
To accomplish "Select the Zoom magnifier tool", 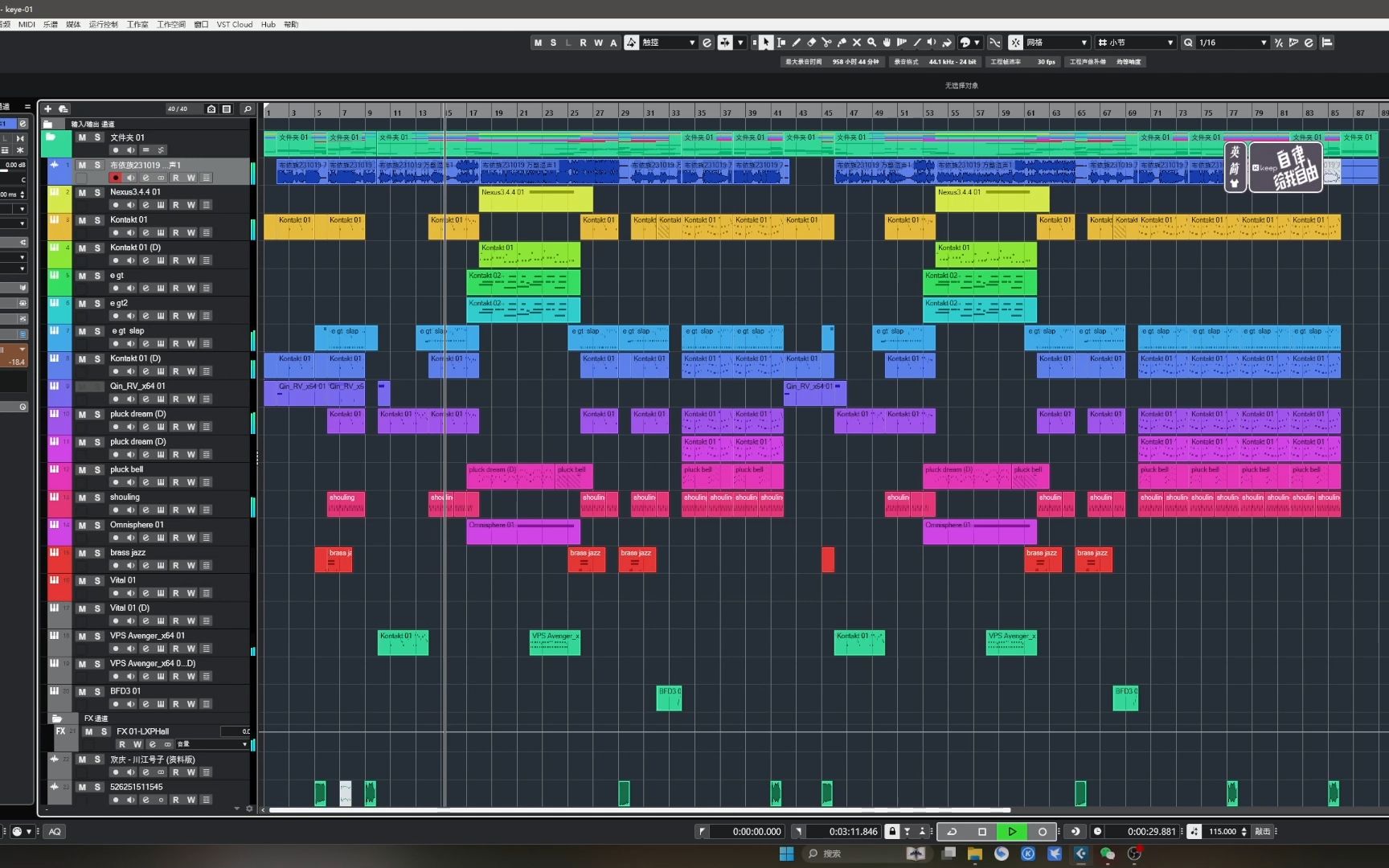I will coord(871,43).
